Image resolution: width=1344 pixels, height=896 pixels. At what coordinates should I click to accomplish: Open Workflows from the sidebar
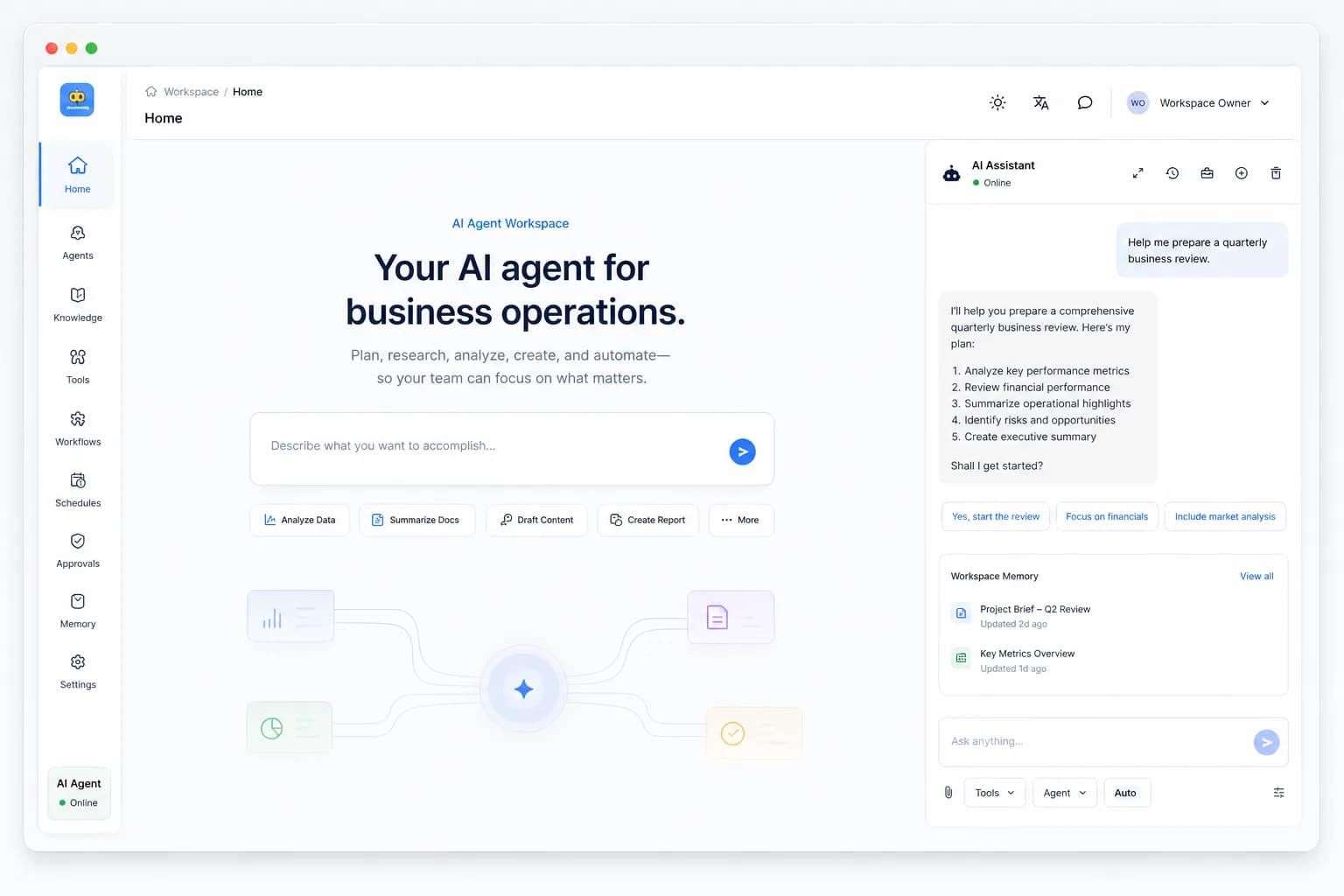[x=78, y=429]
